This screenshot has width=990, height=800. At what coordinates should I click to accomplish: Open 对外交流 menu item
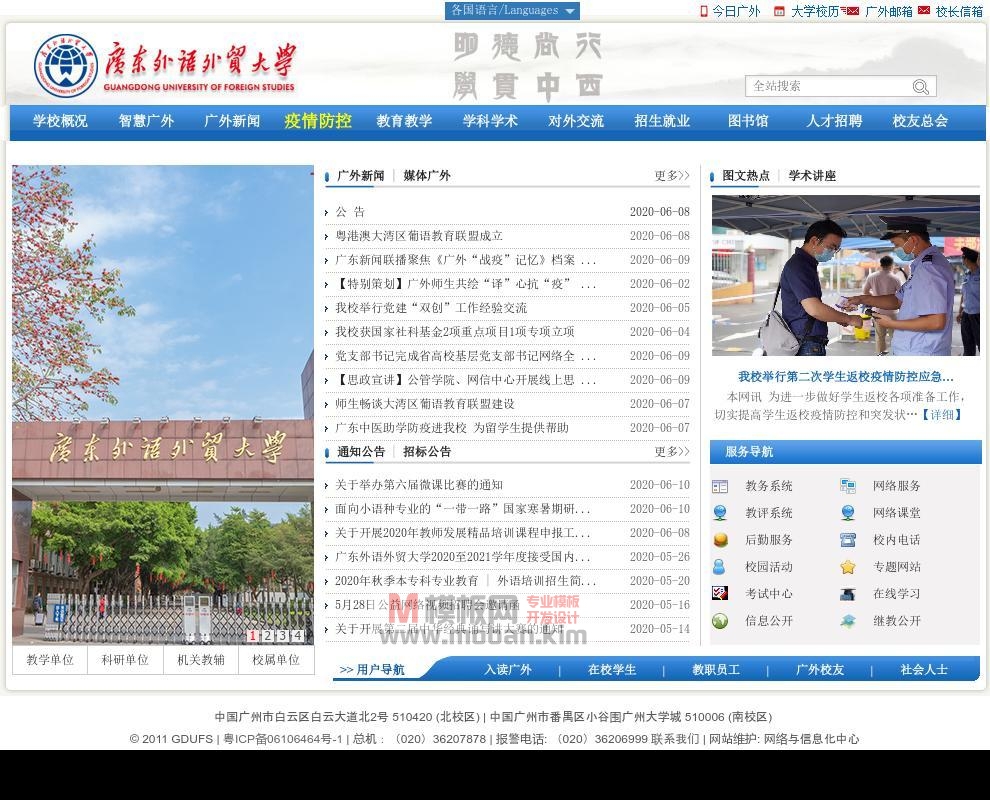(x=576, y=121)
